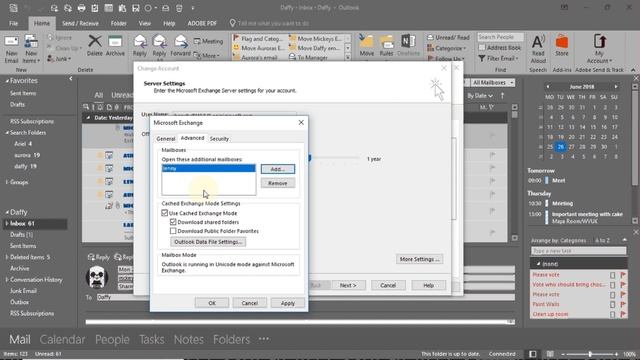640x360 pixels.
Task: Select June 26 in mini calendar
Action: tap(560, 147)
